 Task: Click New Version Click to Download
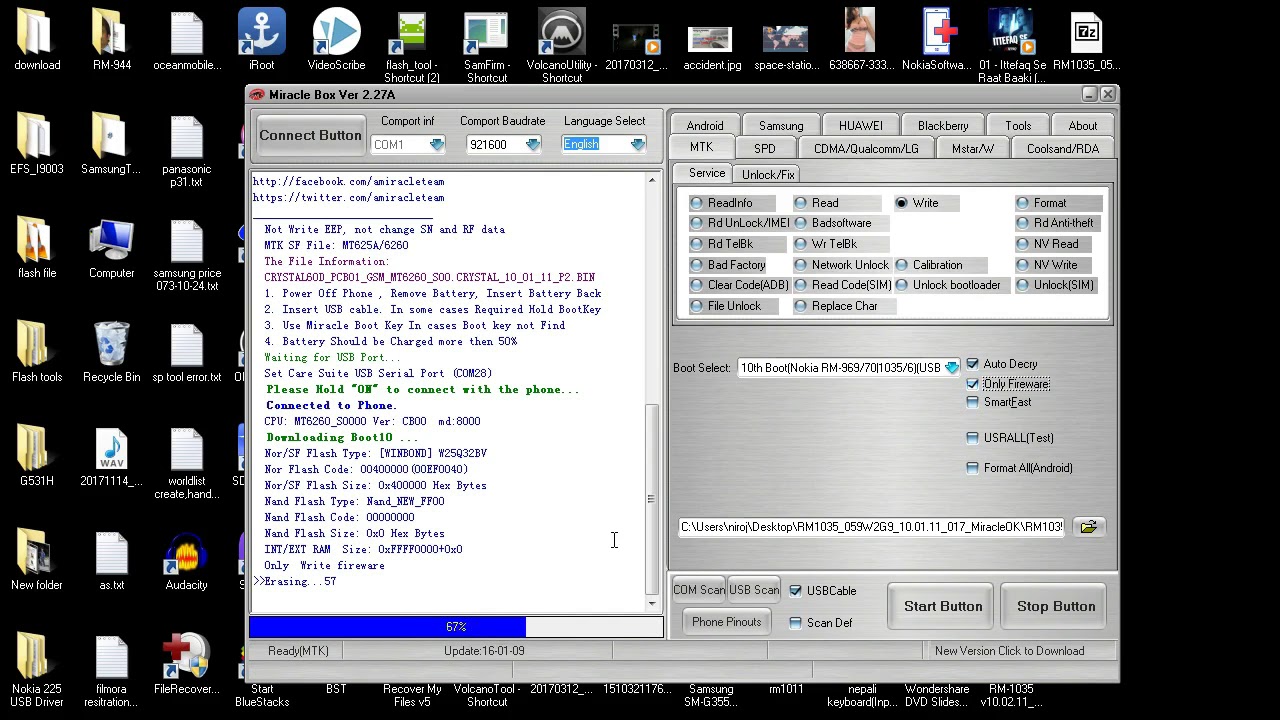1009,651
